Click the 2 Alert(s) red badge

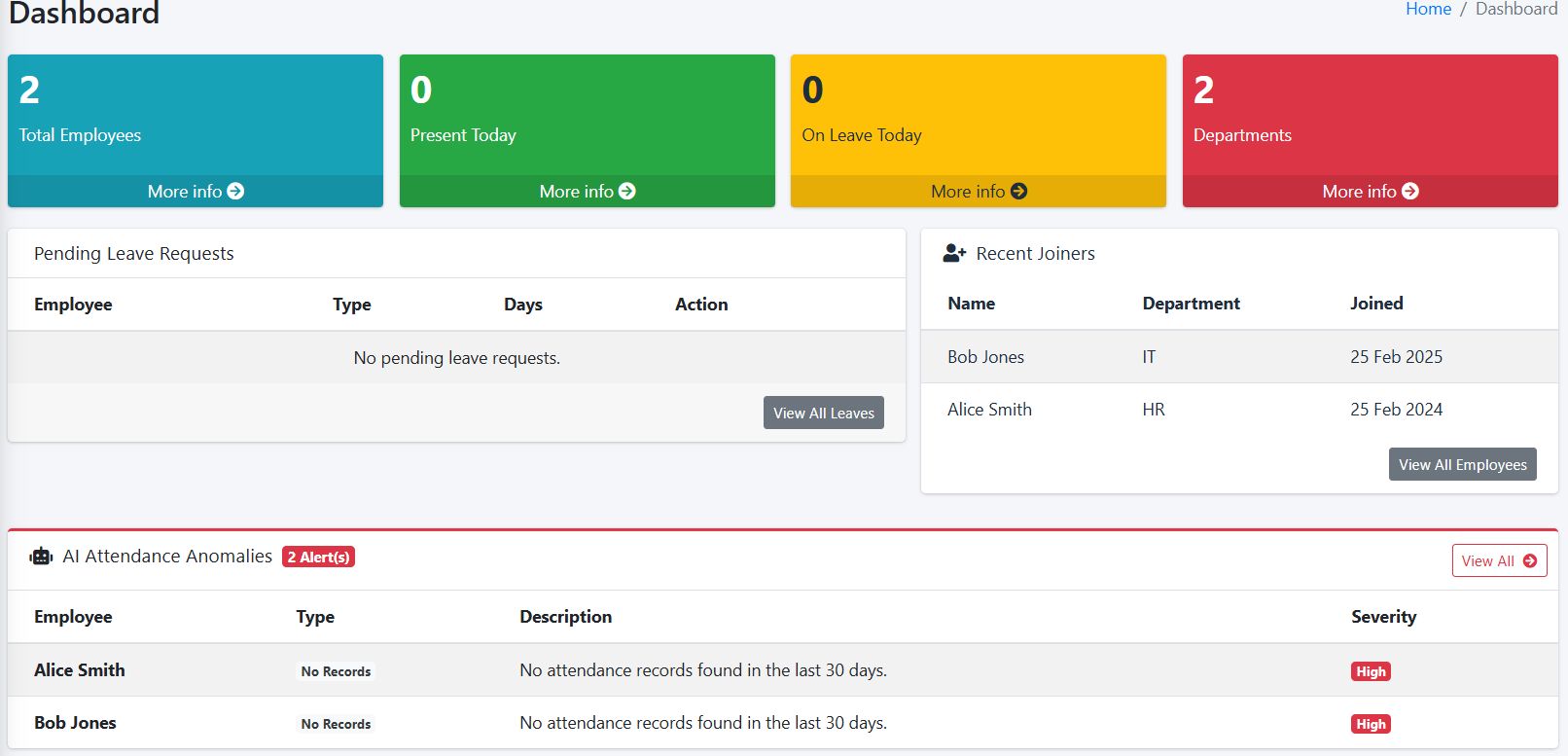tap(318, 557)
